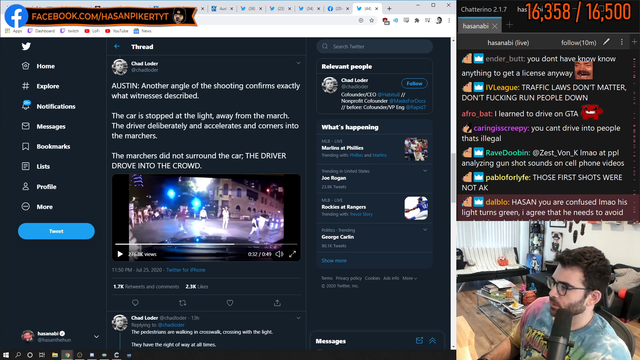The width and height of the screenshot is (640, 360).
Task: Add new Chatterino tab plus
Action: tap(509, 26)
